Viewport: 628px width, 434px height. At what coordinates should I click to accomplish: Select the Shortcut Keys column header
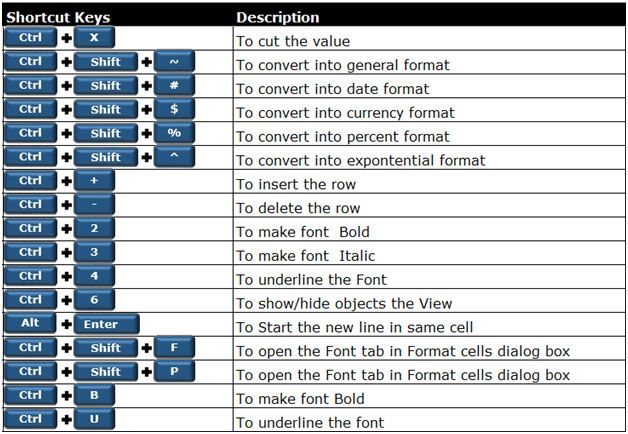pos(58,18)
